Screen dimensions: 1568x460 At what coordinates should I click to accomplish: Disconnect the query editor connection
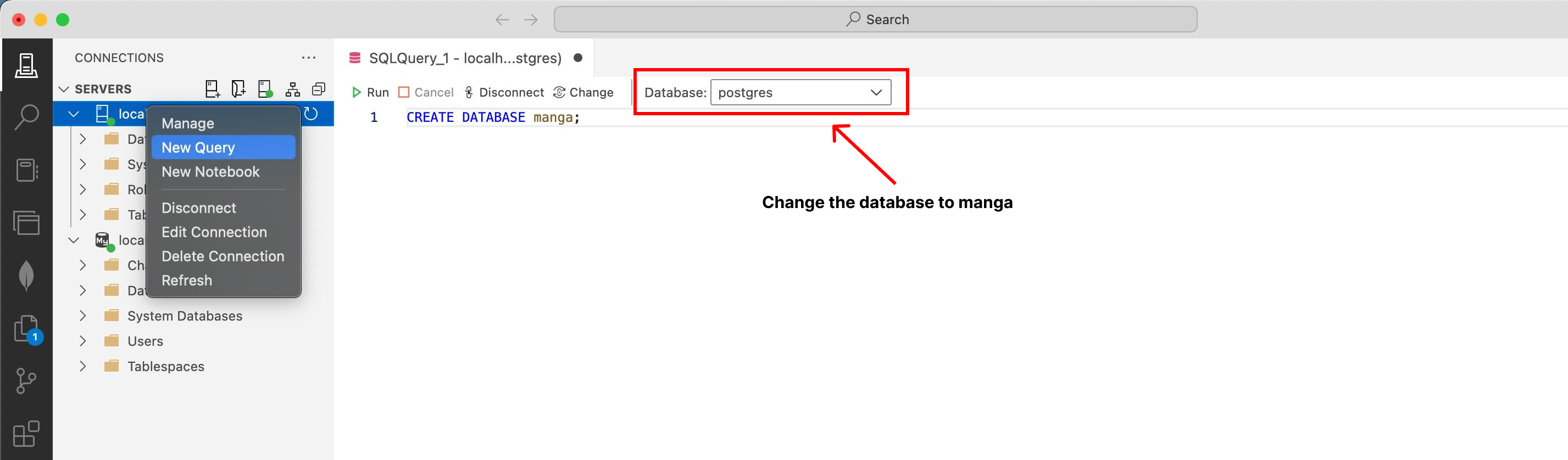point(504,92)
